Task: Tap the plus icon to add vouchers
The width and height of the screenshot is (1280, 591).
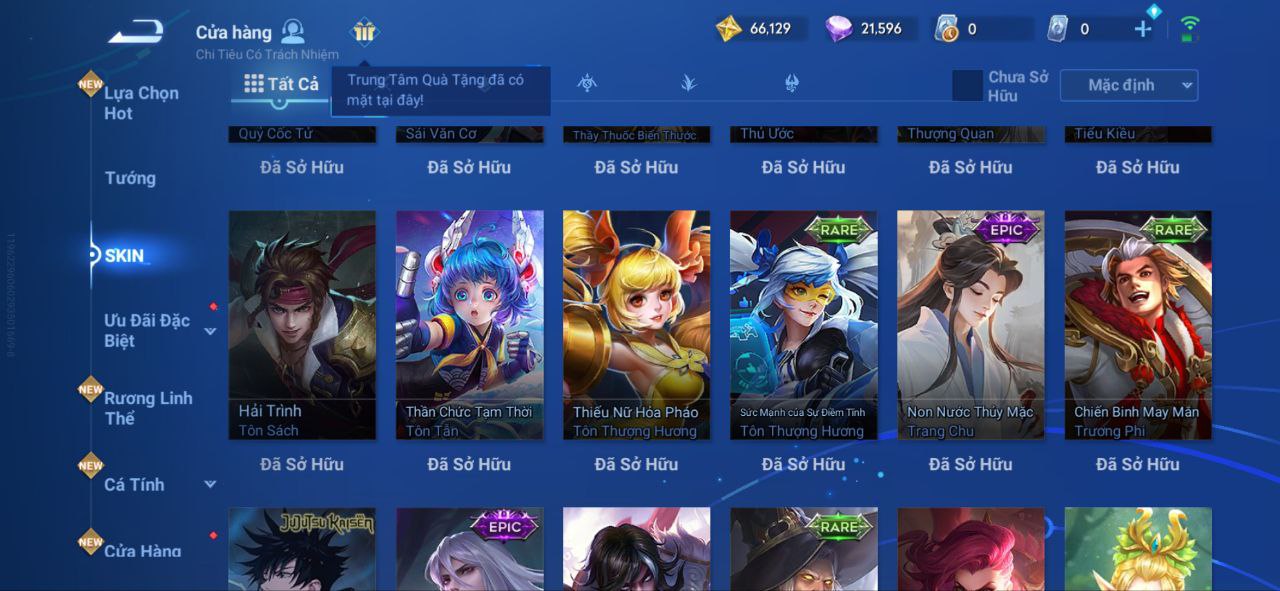Action: click(1143, 29)
